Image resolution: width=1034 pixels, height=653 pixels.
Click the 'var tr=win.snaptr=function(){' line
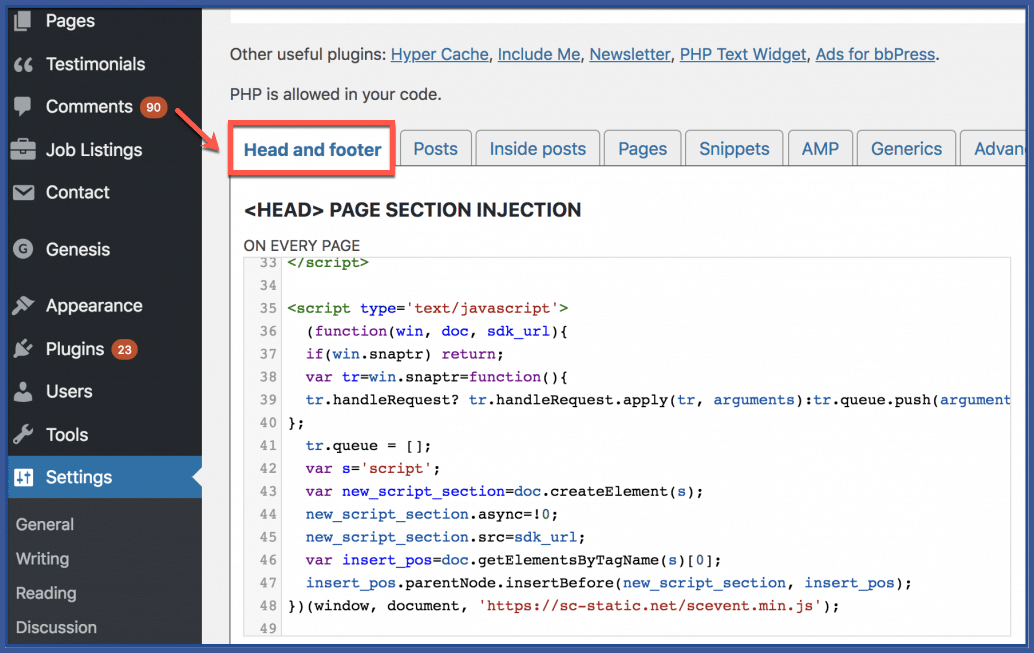point(437,377)
